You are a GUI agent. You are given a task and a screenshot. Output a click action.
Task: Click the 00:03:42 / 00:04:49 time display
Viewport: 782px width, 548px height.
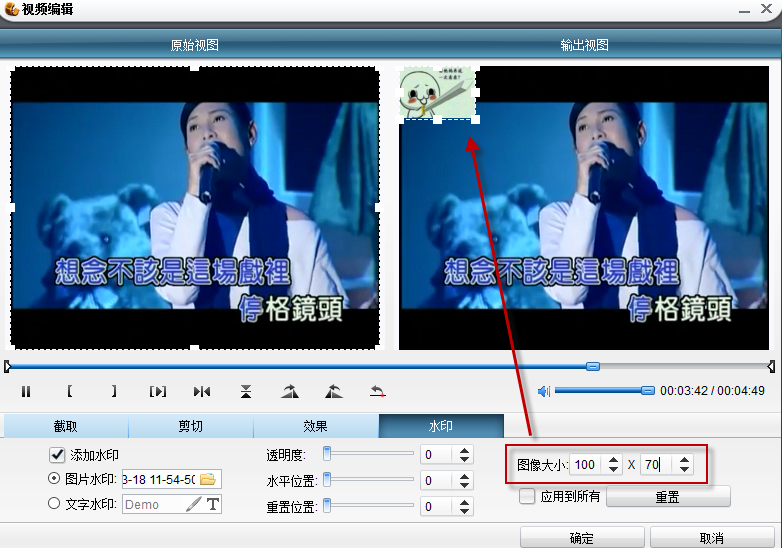[x=712, y=390]
